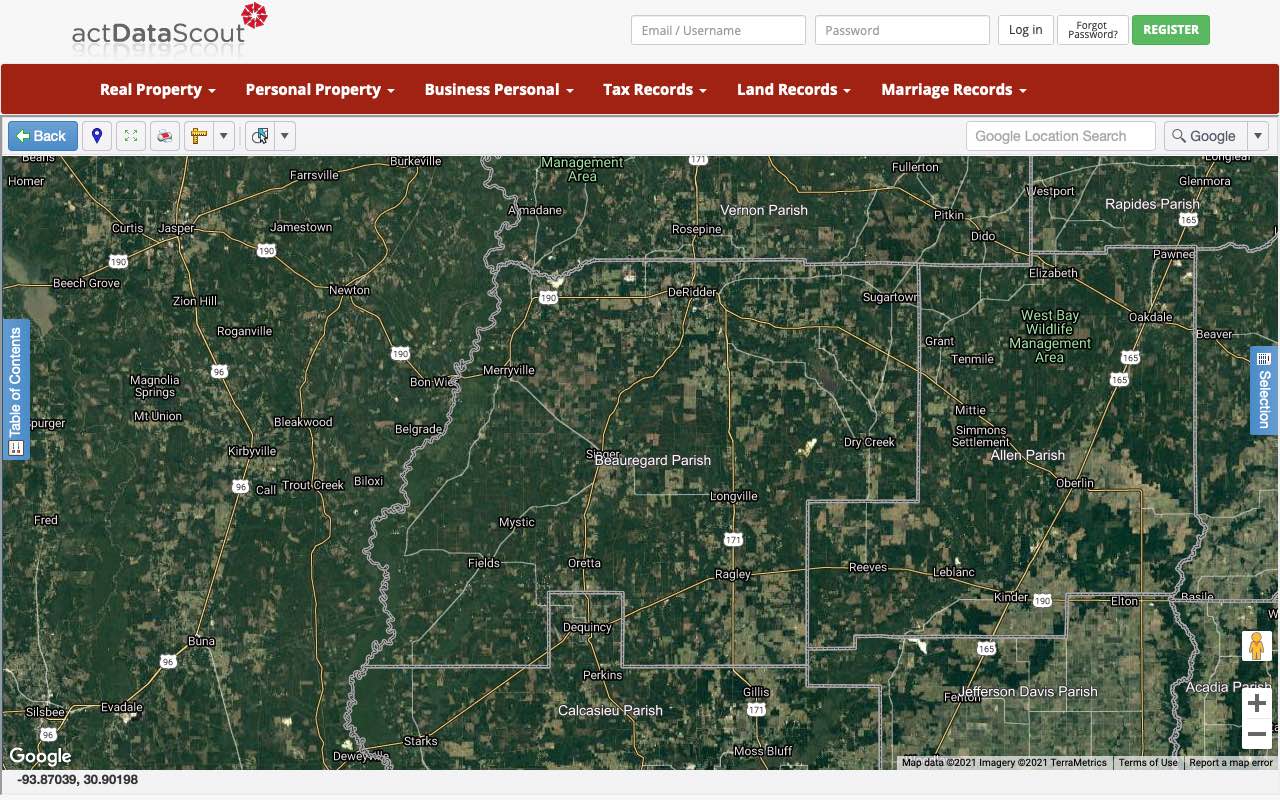The height and width of the screenshot is (800, 1280).
Task: Expand the Google search provider dropdown arrow
Action: 1259,136
